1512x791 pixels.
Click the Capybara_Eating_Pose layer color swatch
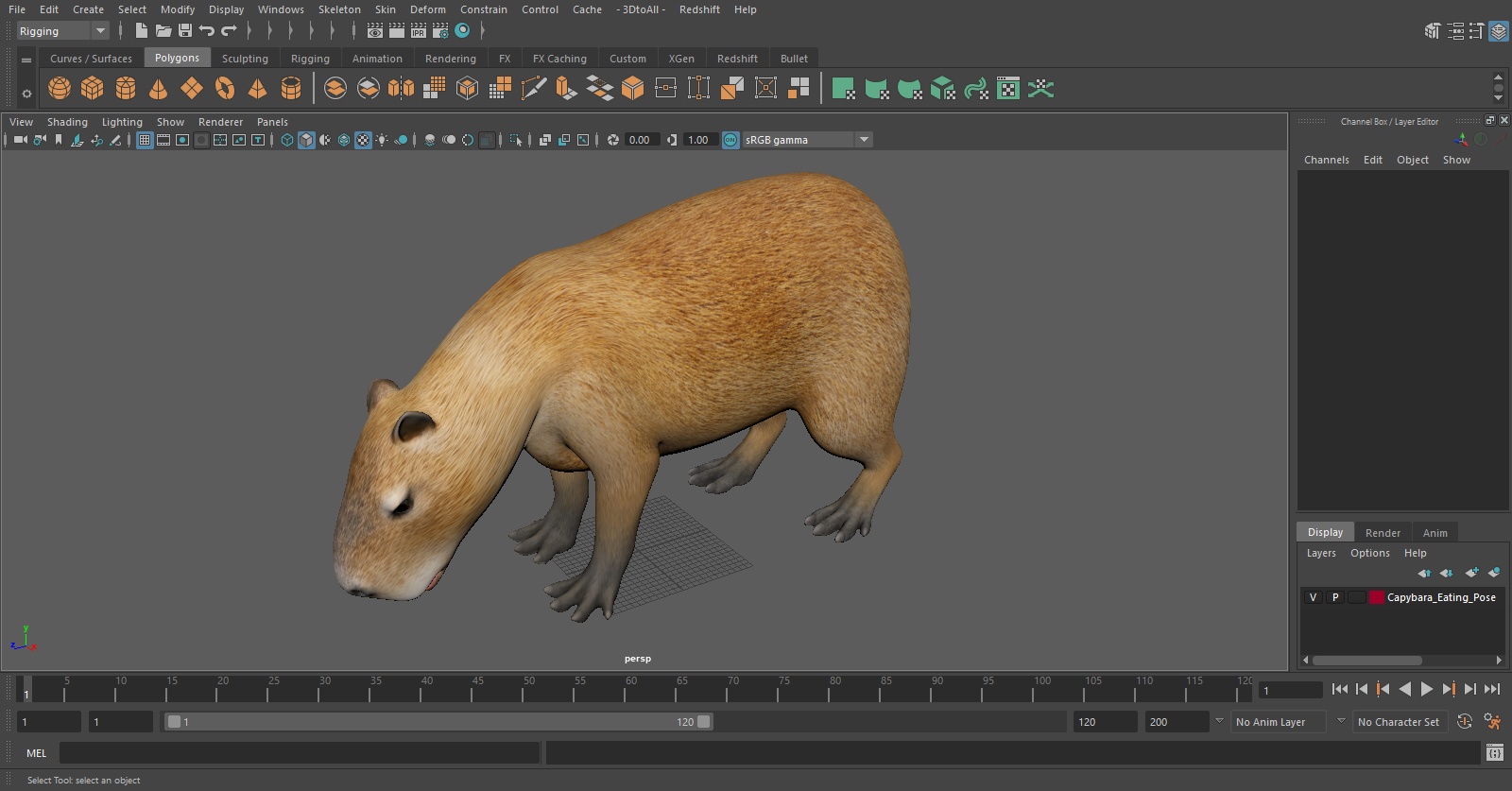1377,597
